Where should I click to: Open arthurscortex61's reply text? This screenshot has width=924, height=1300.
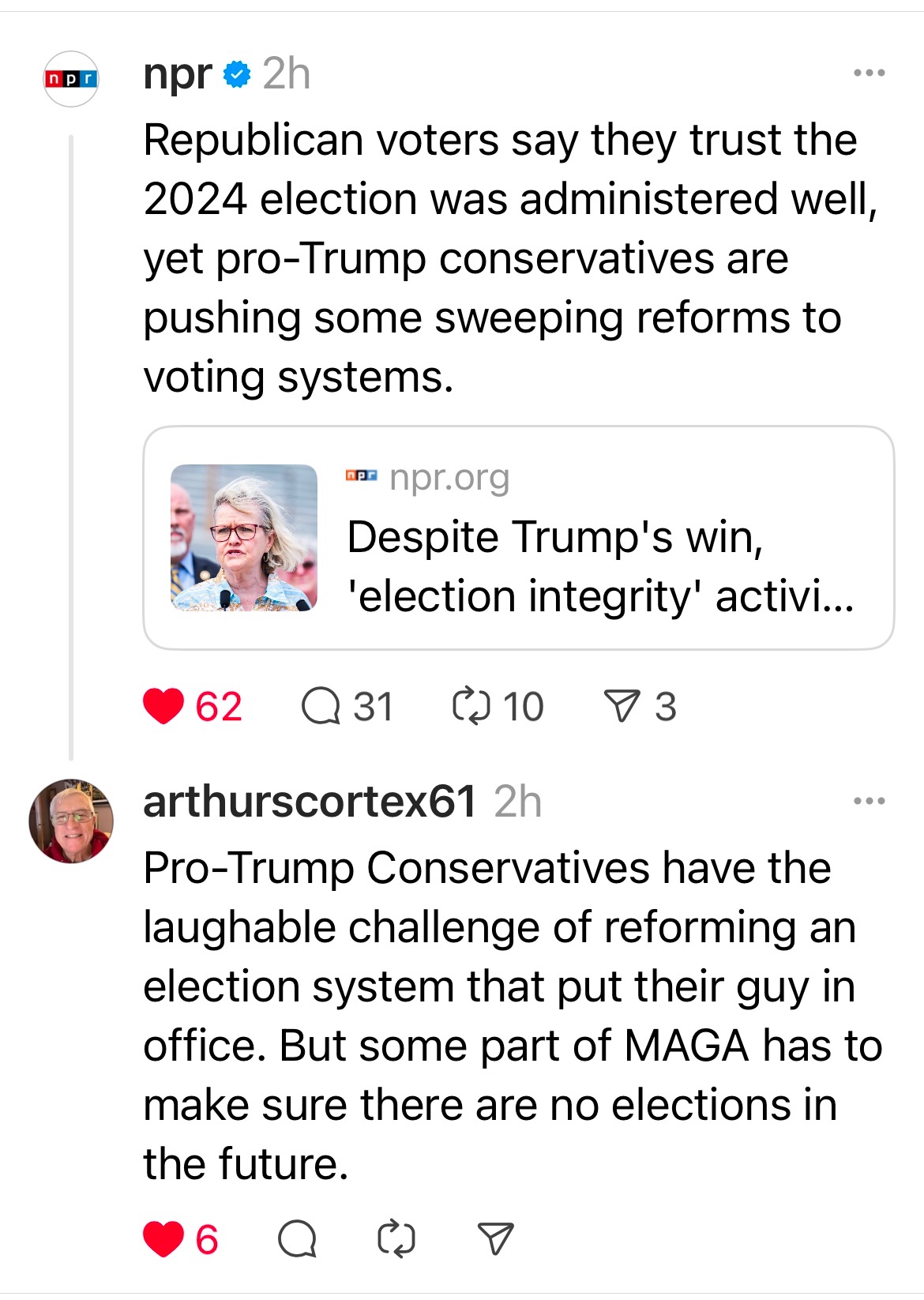pos(505,1016)
